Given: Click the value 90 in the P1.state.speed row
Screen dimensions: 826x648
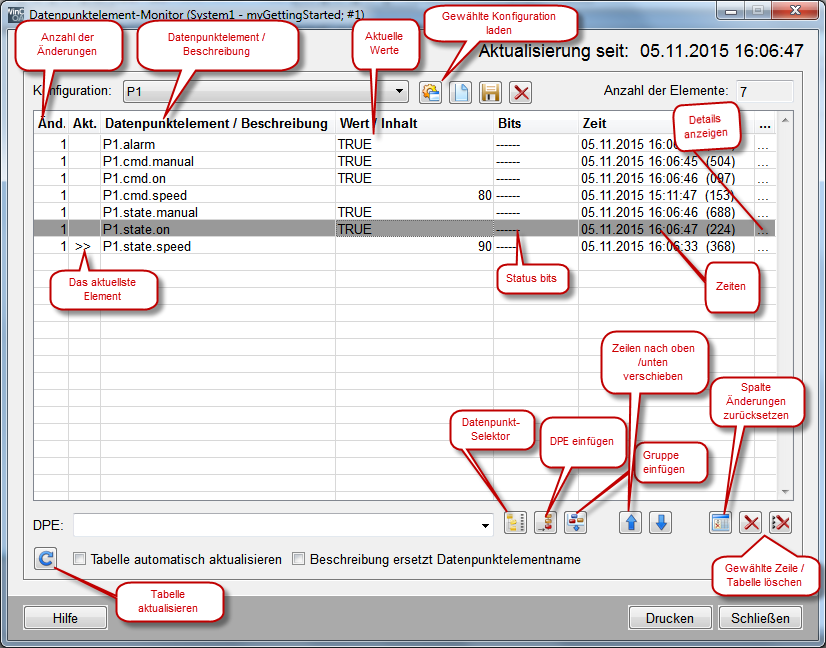Looking at the screenshot, I should point(485,246).
